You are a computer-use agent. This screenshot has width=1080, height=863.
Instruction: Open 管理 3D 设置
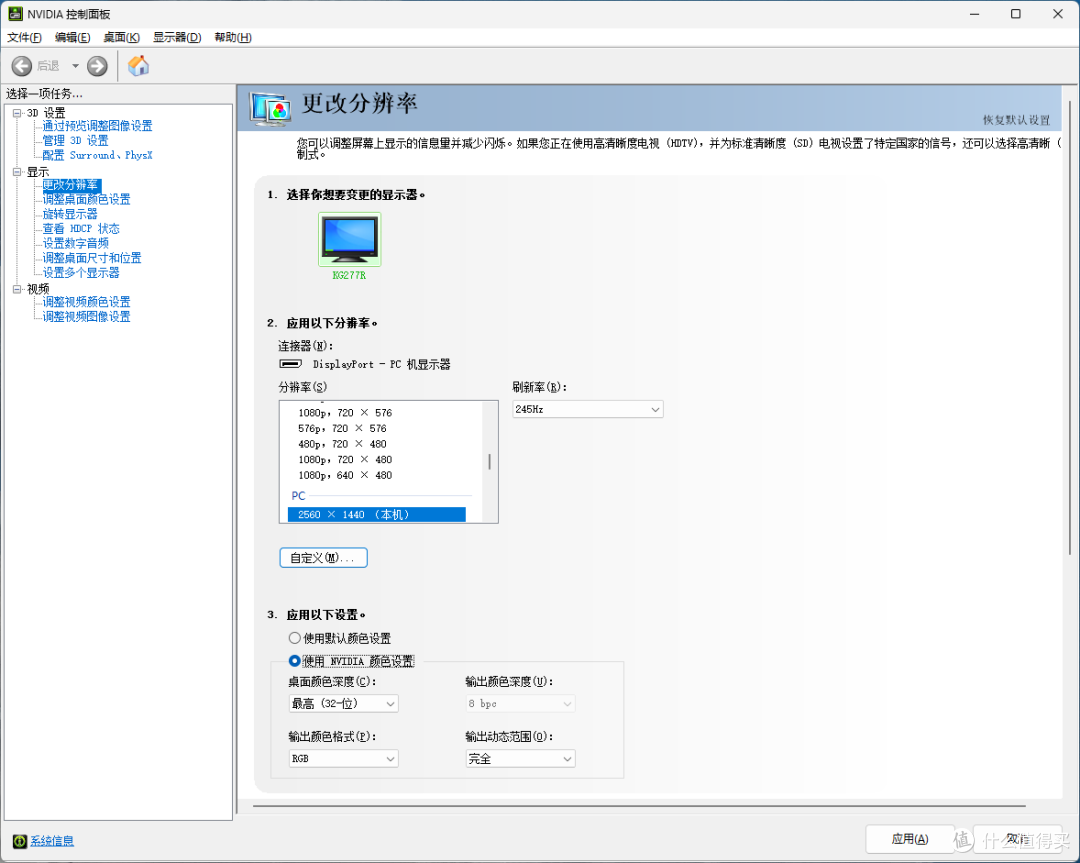[75, 141]
